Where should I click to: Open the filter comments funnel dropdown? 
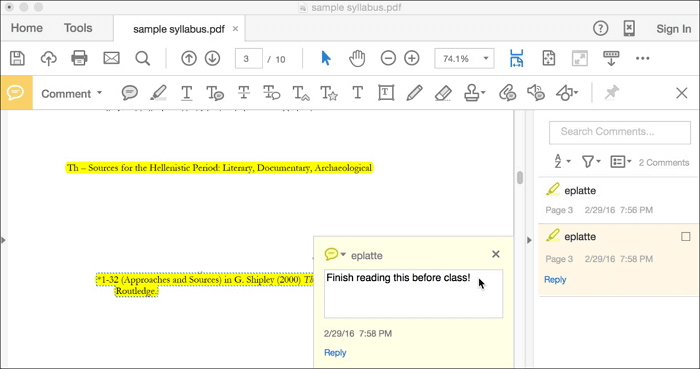point(591,161)
